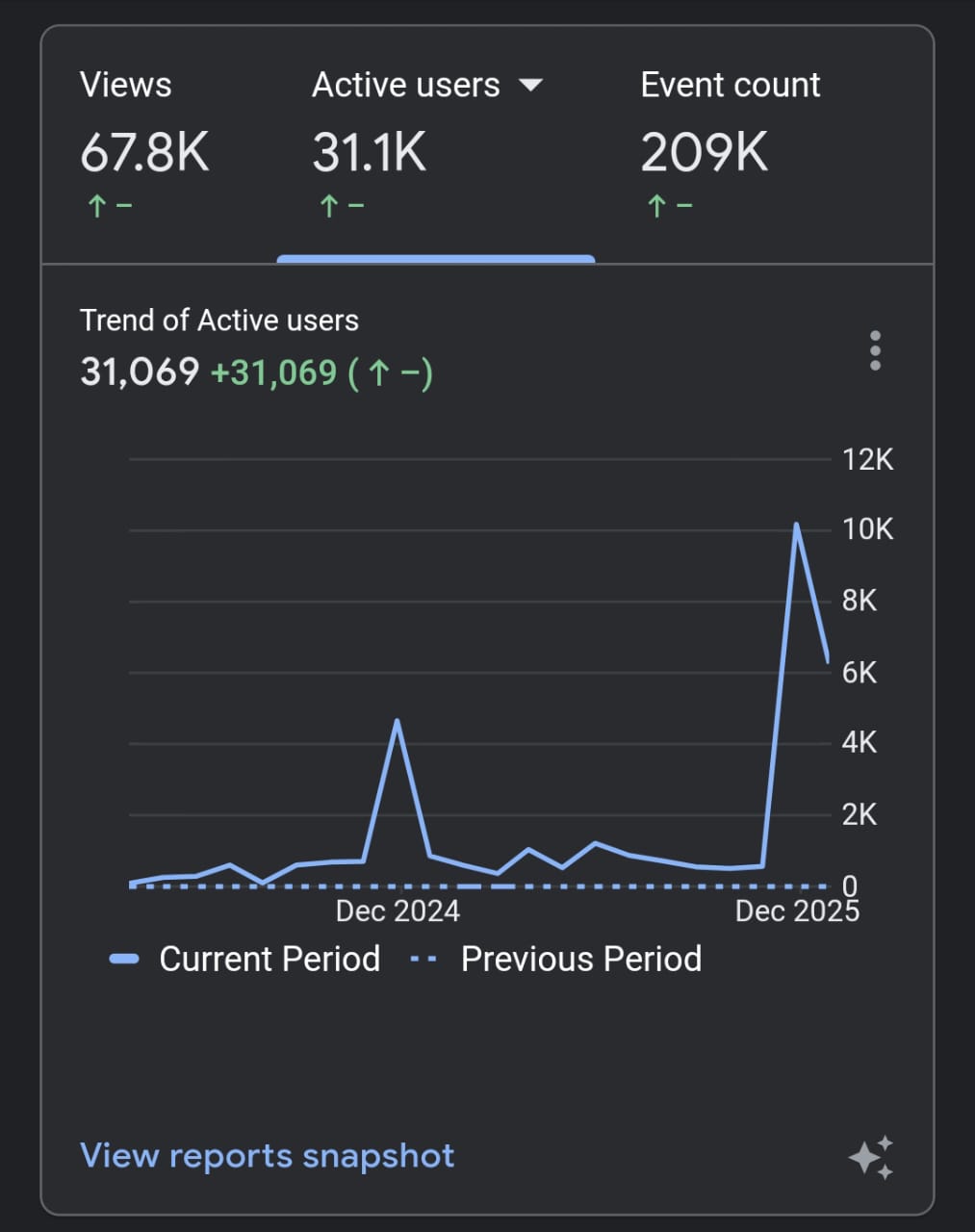Click the green arrow under Event count
Screen dimensions: 975x1232
click(656, 206)
